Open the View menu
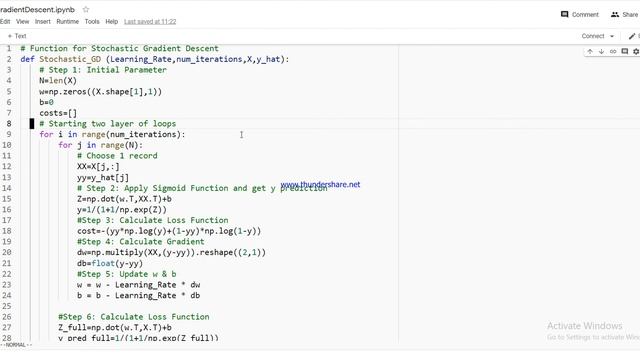The height and width of the screenshot is (360, 640). 22,22
